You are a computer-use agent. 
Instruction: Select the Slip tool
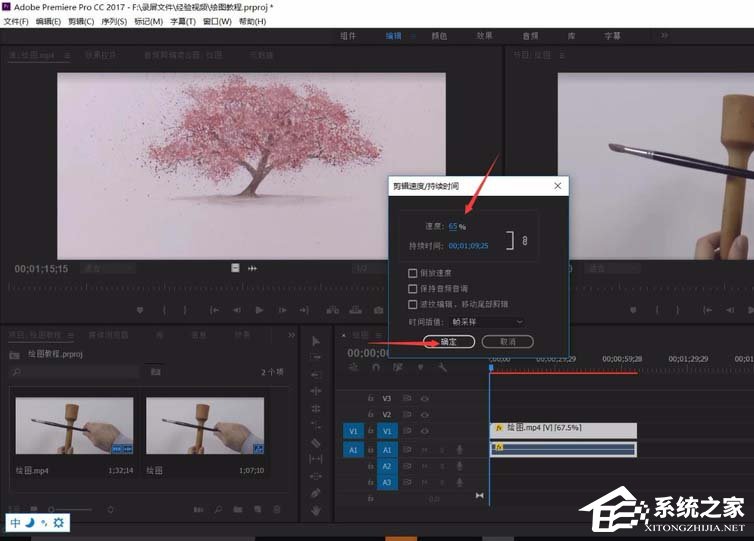coord(316,459)
